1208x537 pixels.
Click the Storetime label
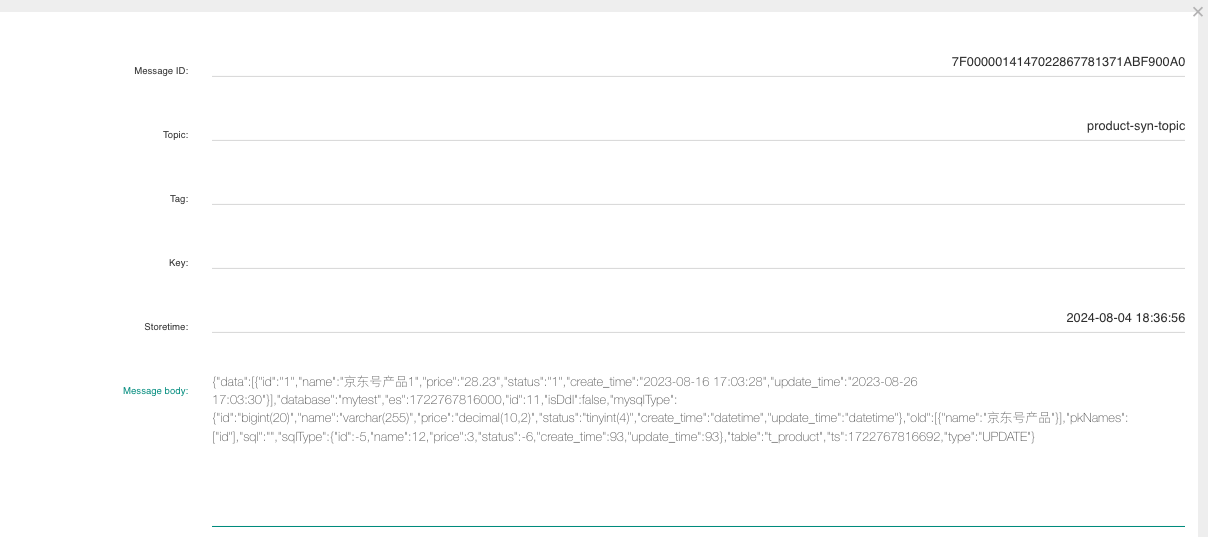click(165, 327)
